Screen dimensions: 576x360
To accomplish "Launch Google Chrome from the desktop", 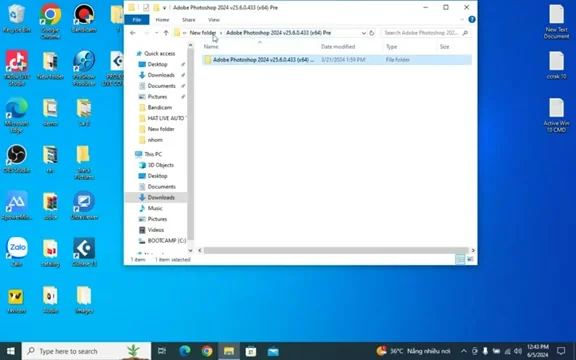I will pos(50,21).
